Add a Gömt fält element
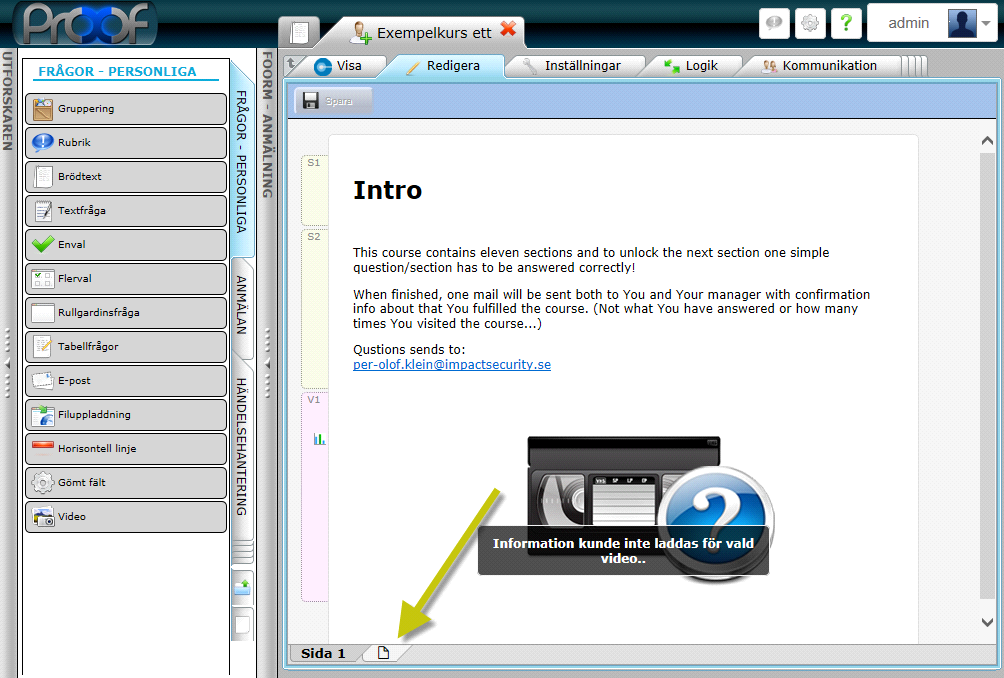1004x678 pixels. coord(126,483)
